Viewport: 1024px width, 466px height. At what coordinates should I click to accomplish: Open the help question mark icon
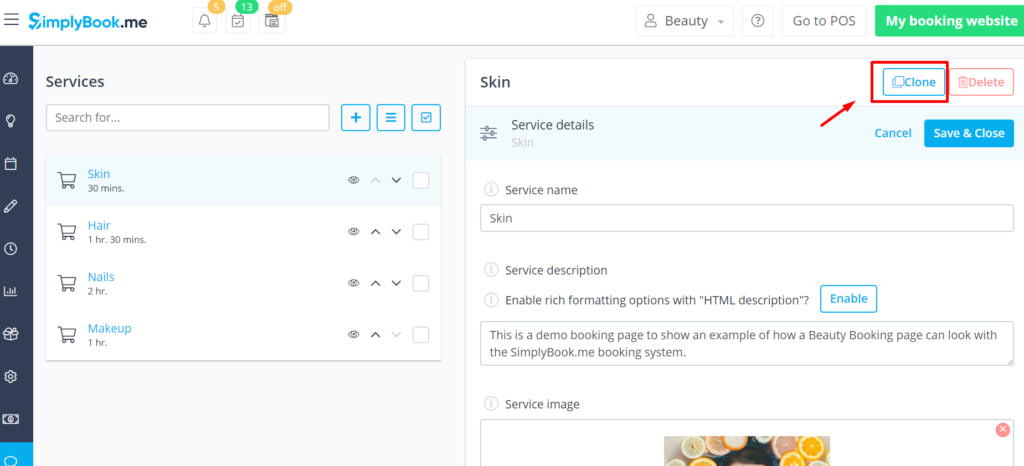point(758,21)
